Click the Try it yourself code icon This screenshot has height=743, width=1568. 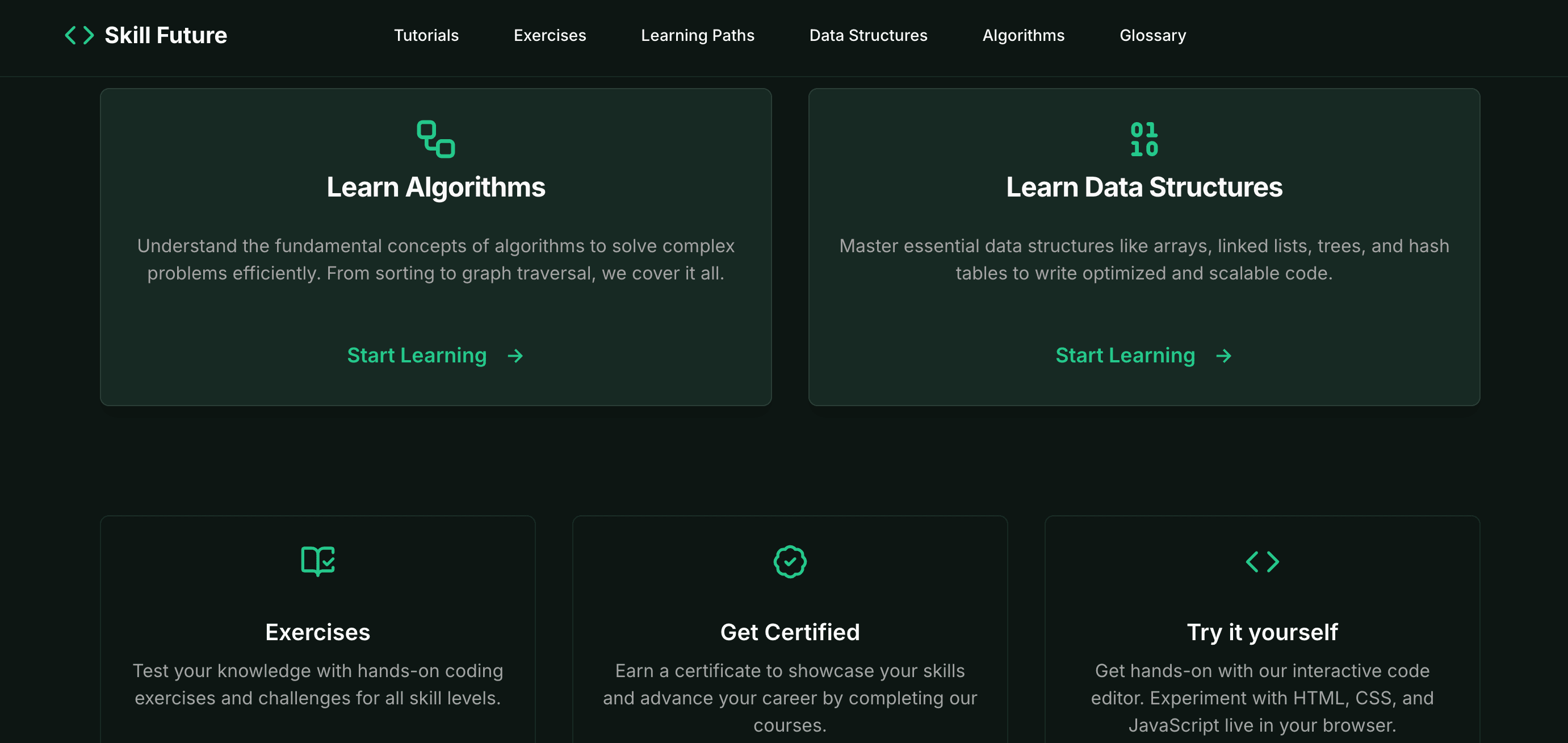pos(1262,562)
